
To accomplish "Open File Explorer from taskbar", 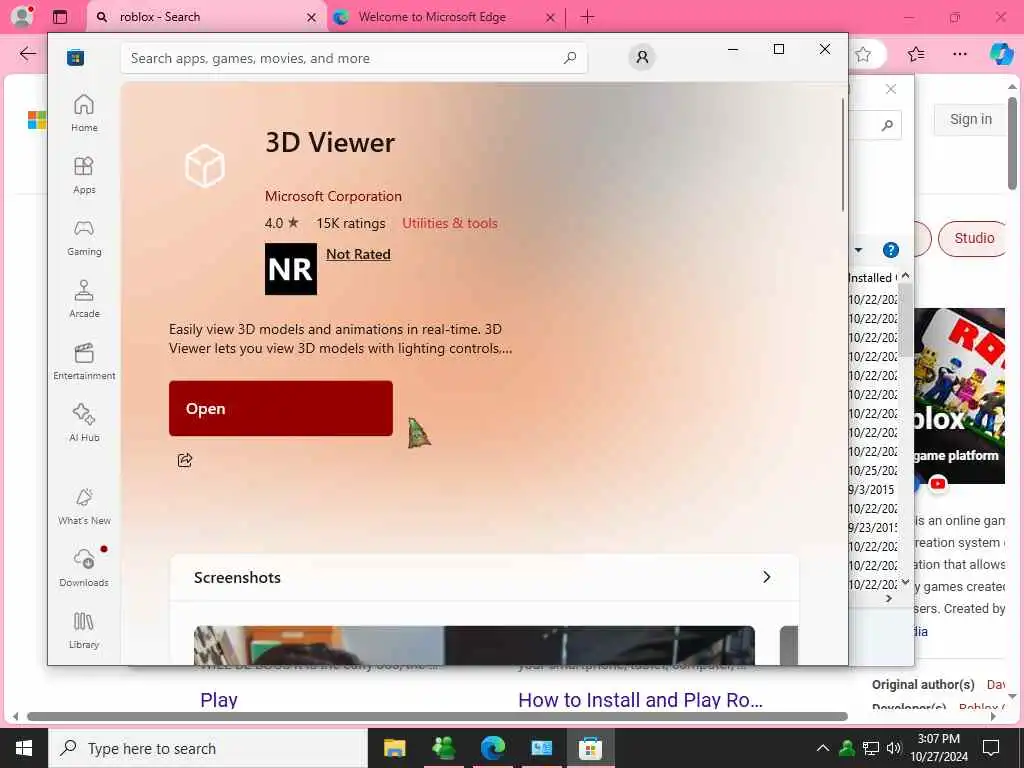I will [x=394, y=748].
